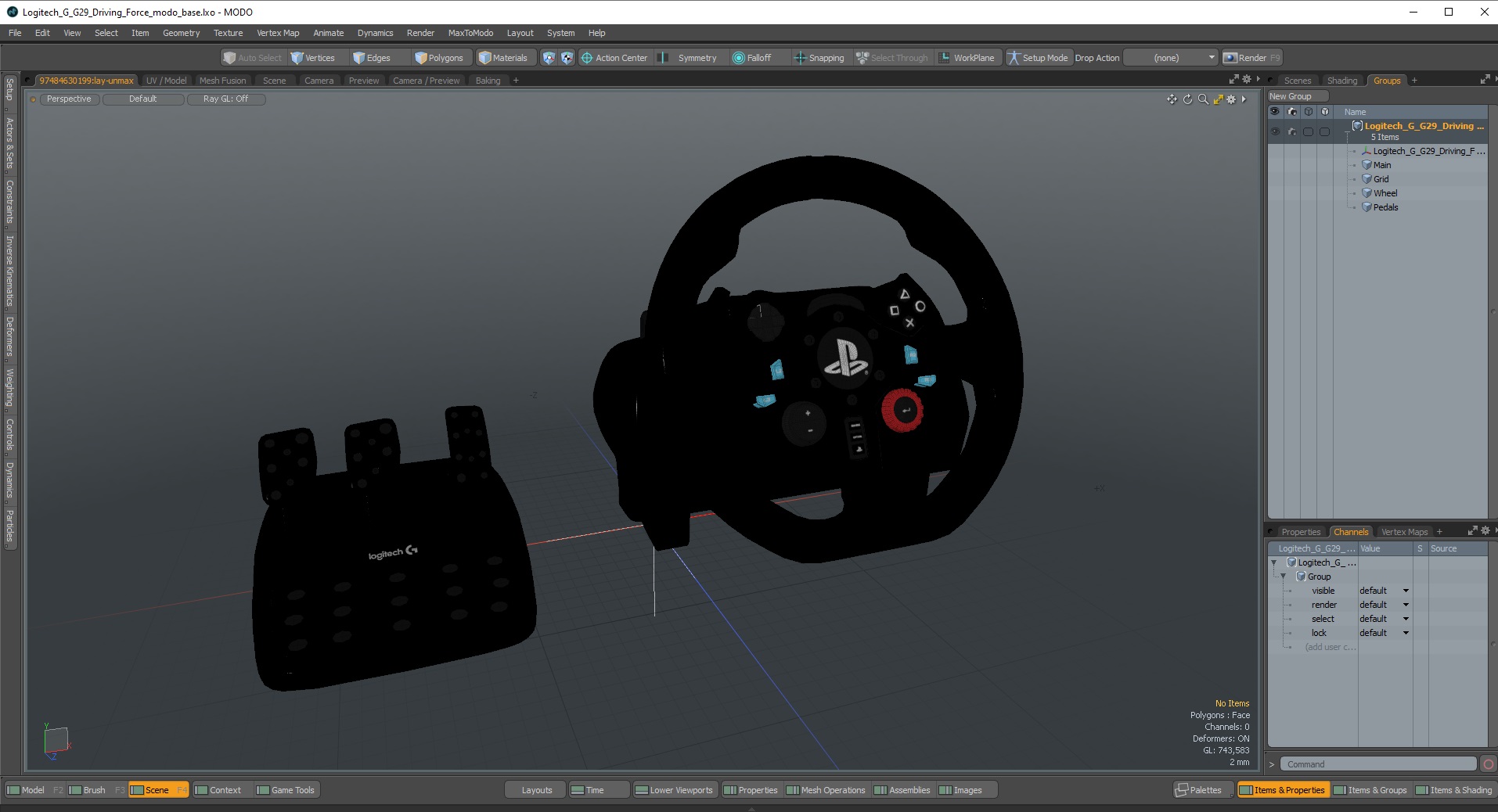
Task: Open the render channel default dropdown
Action: pos(1385,605)
